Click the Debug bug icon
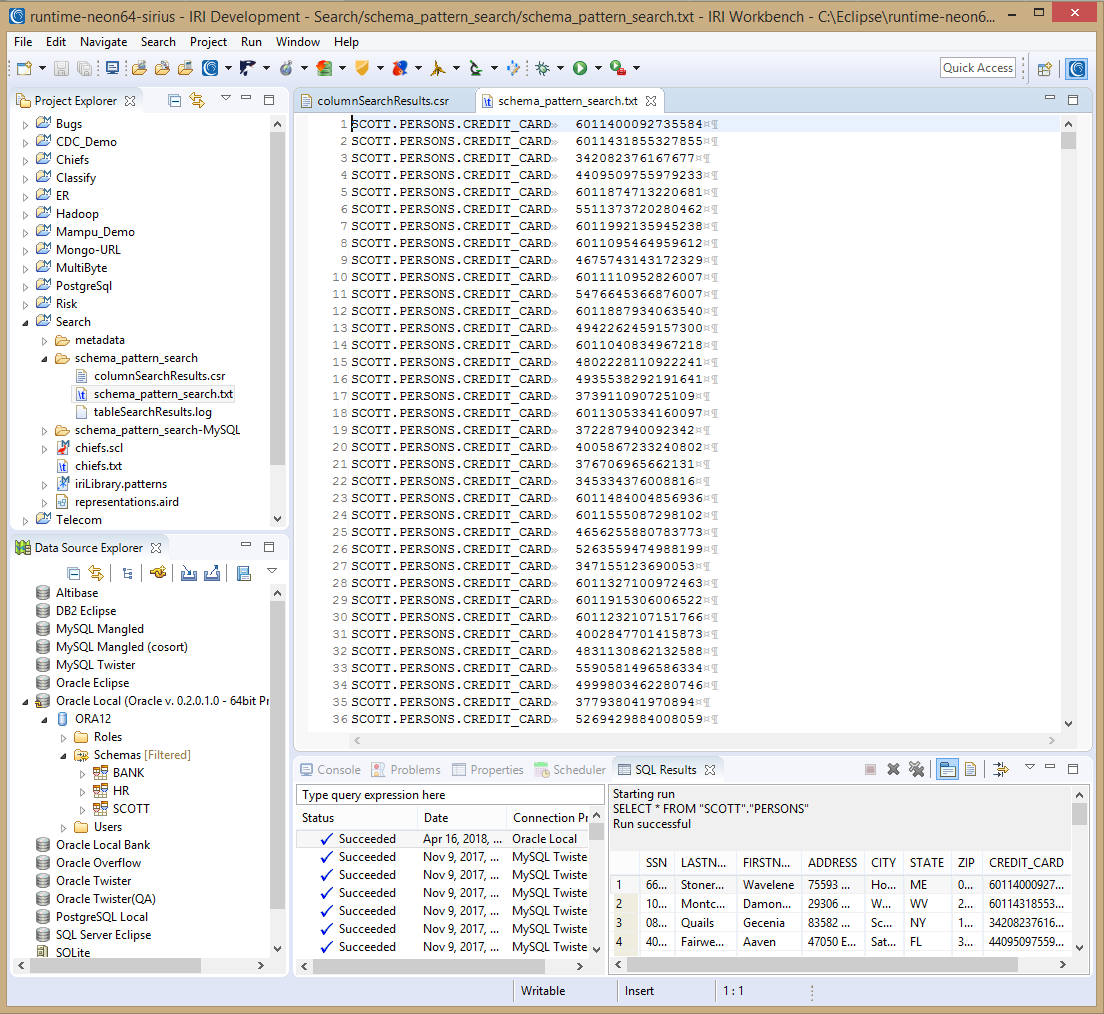The image size is (1104, 1014). point(543,68)
